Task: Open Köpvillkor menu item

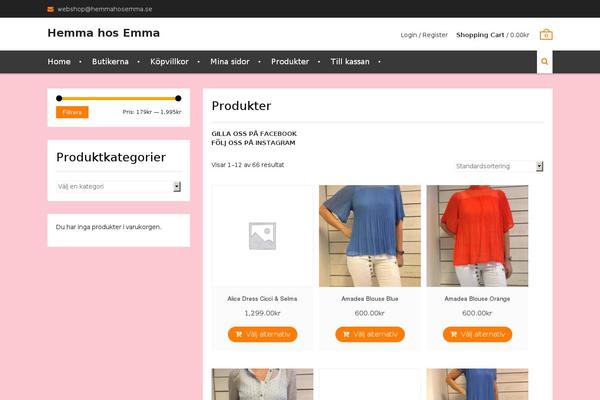Action: (169, 62)
